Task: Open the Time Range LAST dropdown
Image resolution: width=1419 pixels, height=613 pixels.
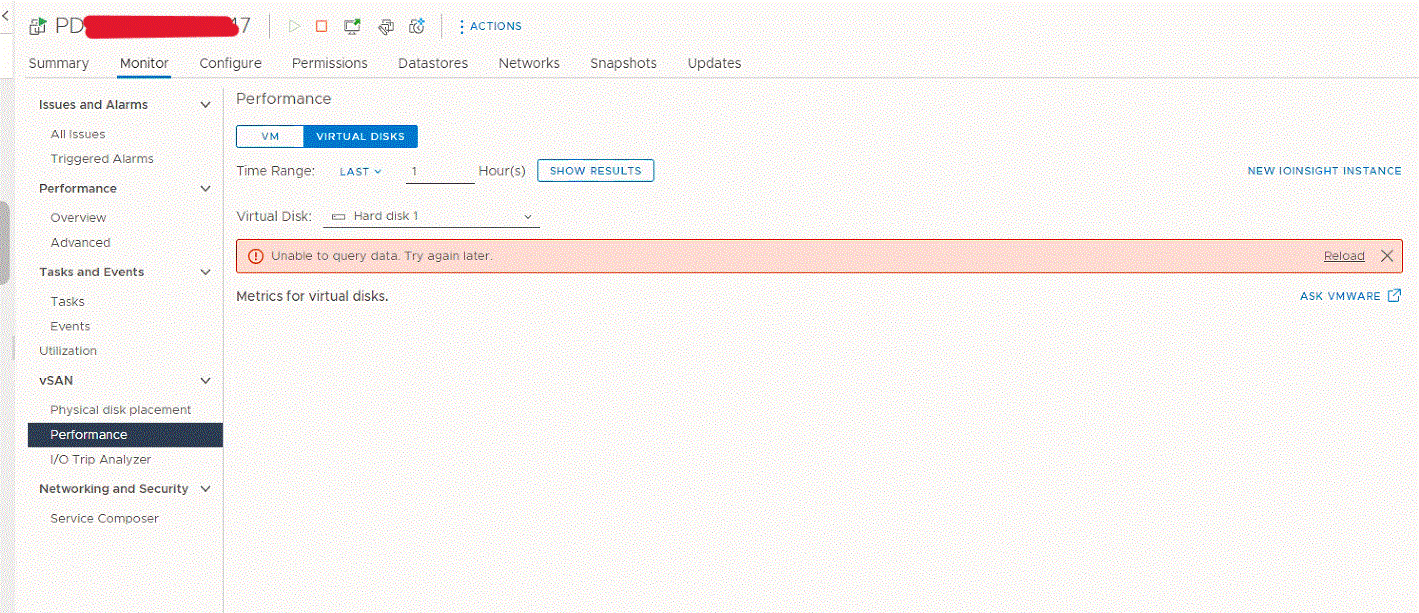Action: coord(360,172)
